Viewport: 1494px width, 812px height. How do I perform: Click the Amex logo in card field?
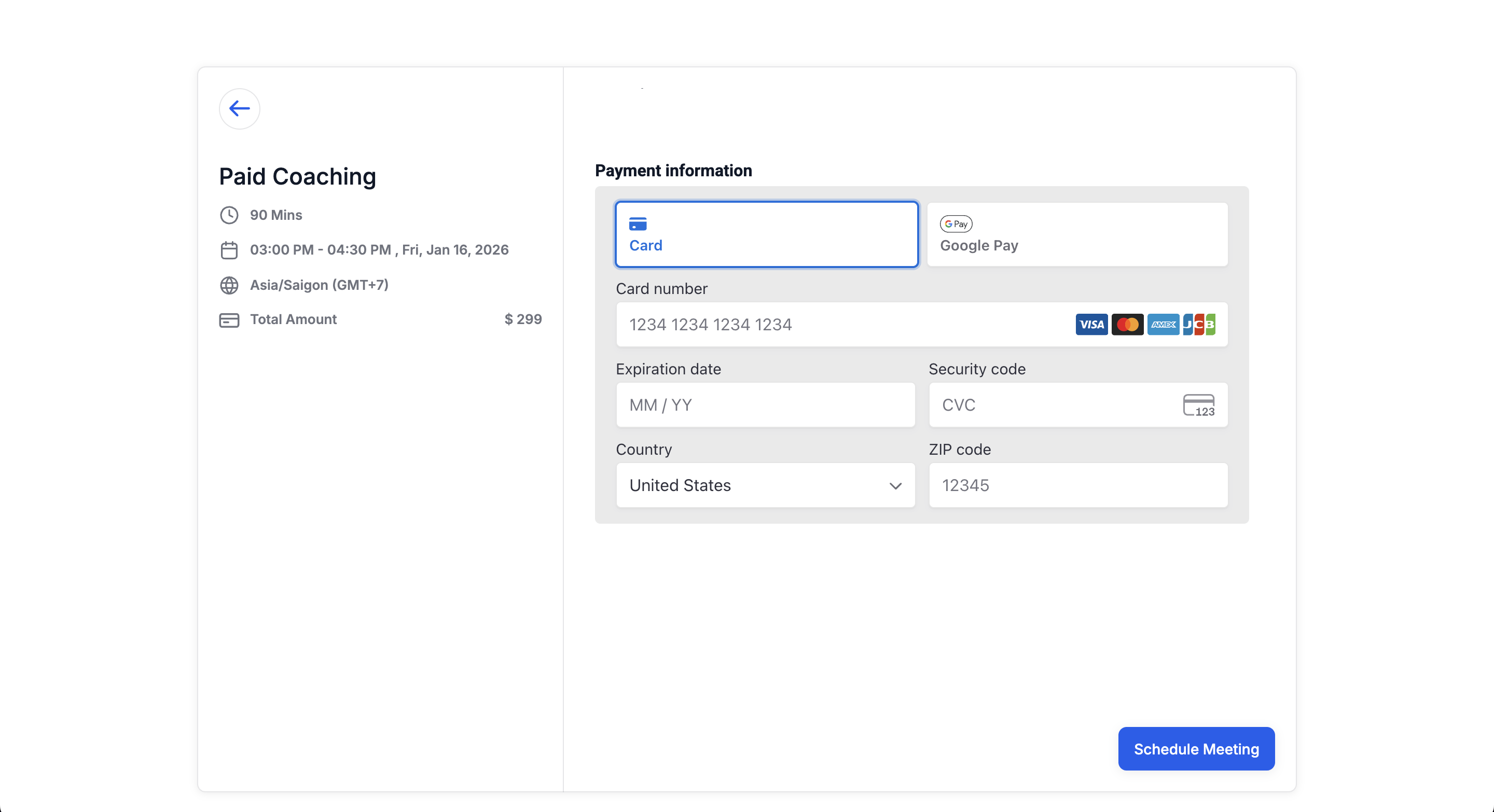1163,325
